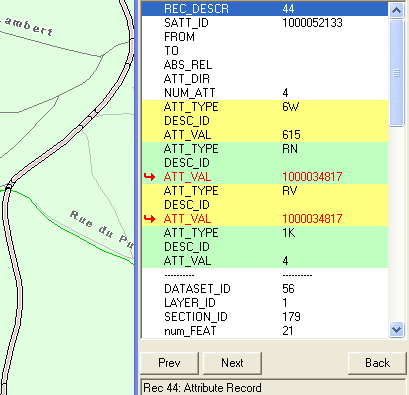Click the scroll up arrow

click(x=396, y=10)
